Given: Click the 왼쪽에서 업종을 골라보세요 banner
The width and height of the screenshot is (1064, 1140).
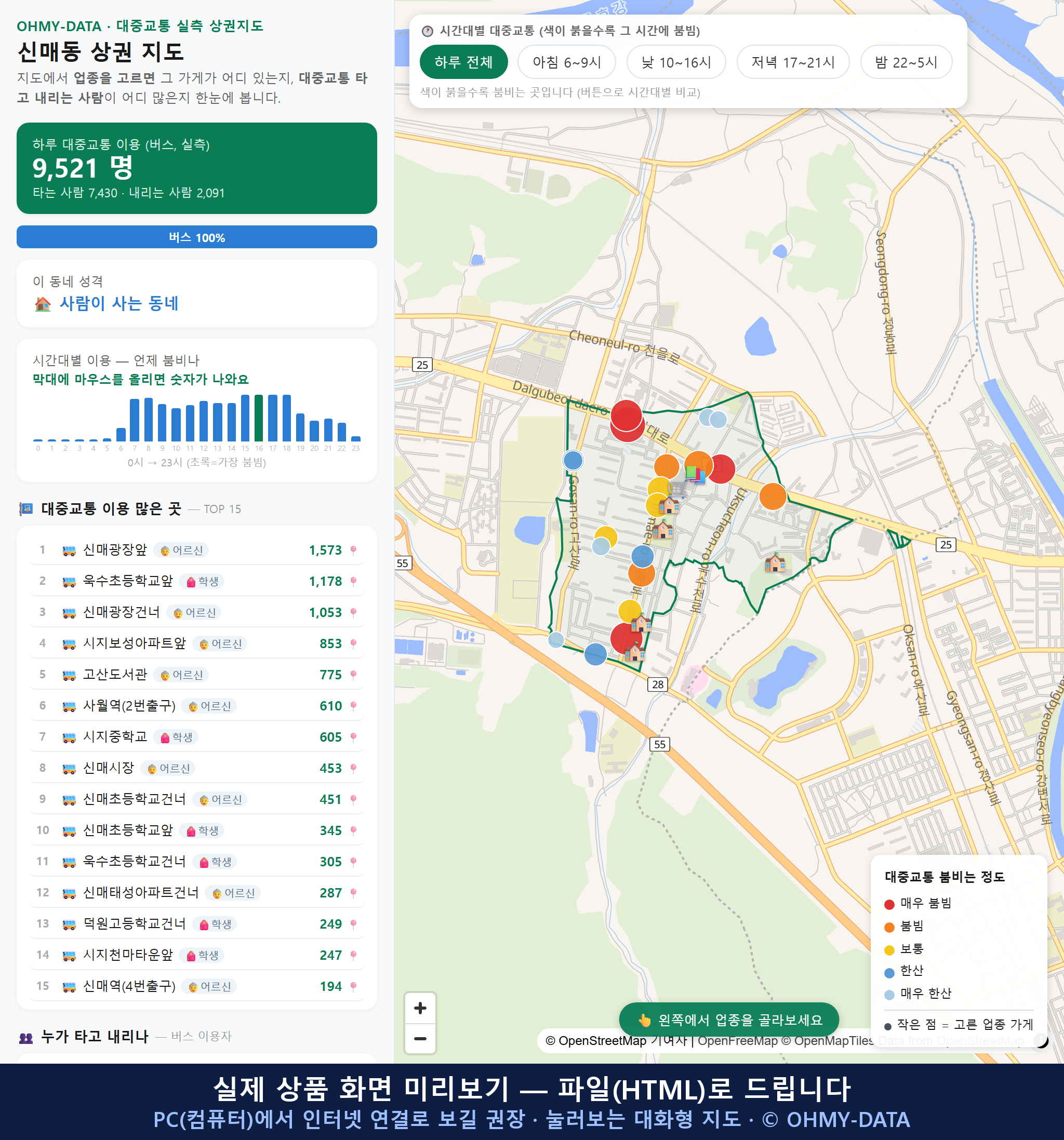Looking at the screenshot, I should (x=728, y=1020).
